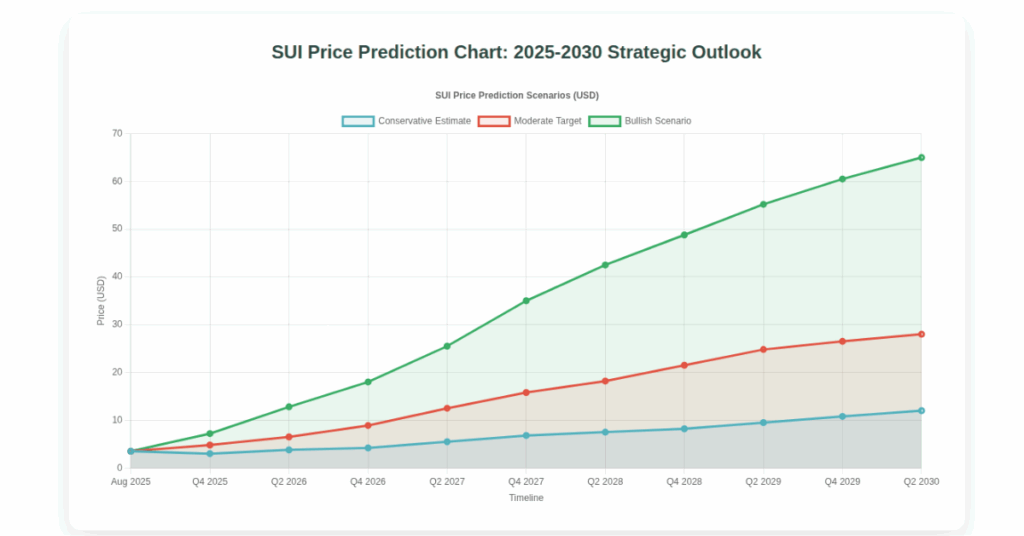Viewport: 1024px width, 536px height.
Task: Toggle the Conservative Estimate legend label
Action: [424, 121]
